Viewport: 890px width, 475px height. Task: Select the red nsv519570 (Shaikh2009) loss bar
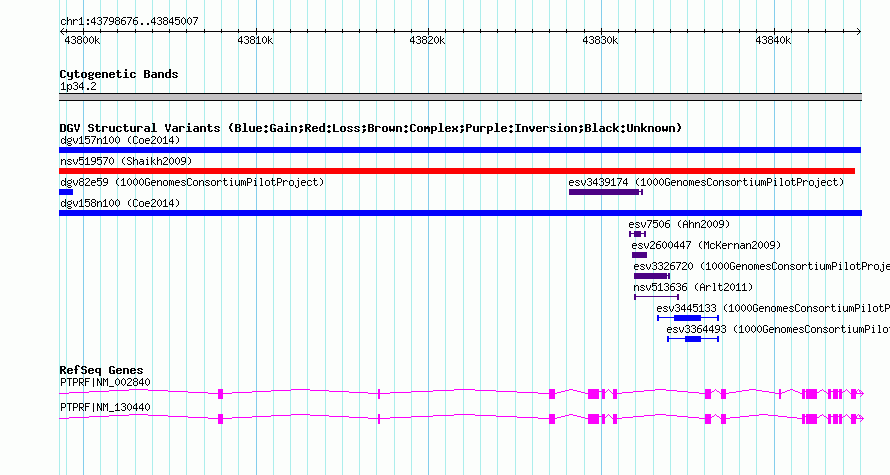click(457, 171)
